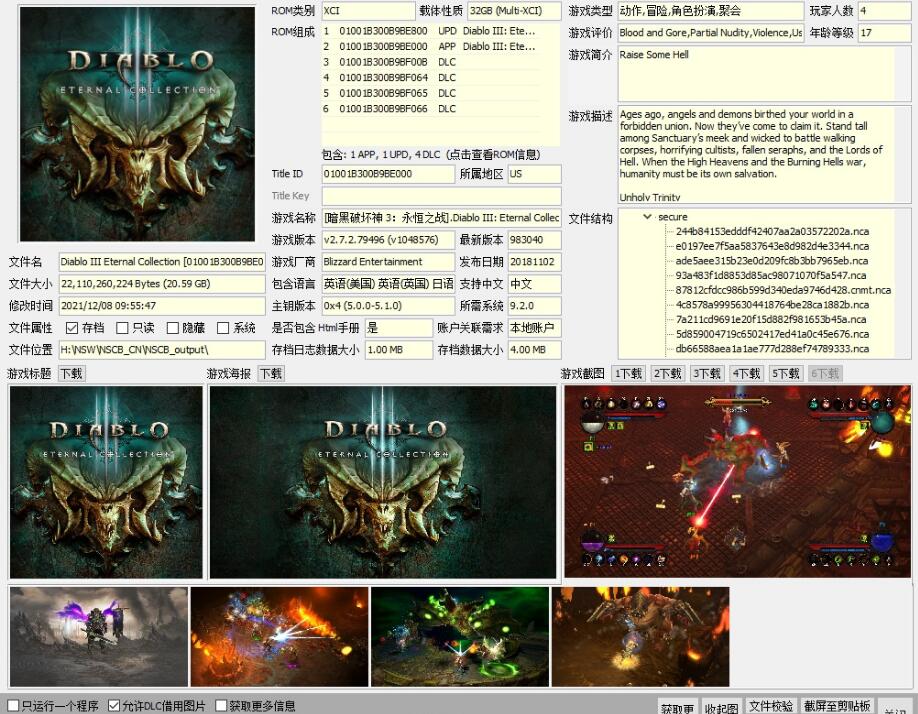Collapse the secure folder tree node
This screenshot has height=714, width=918.
647,217
